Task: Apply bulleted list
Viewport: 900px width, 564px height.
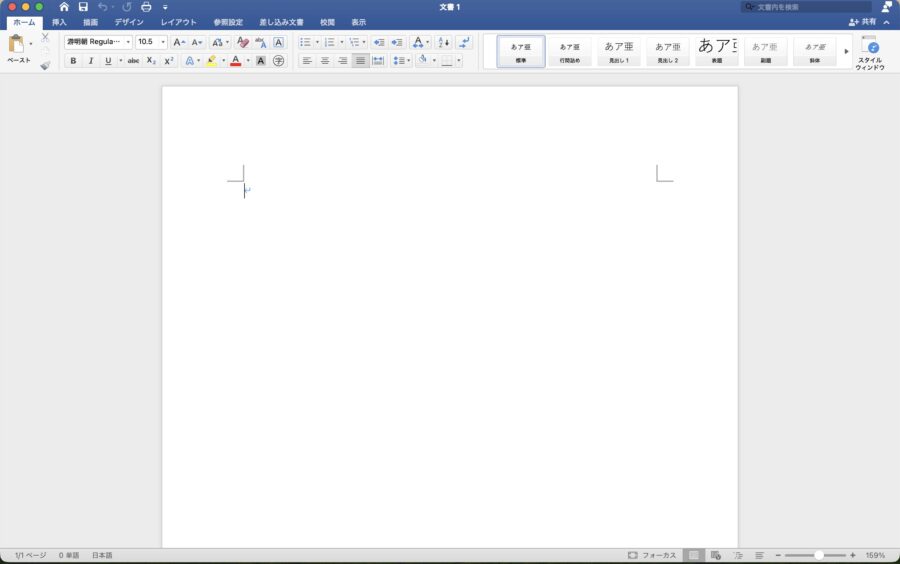Action: click(305, 42)
